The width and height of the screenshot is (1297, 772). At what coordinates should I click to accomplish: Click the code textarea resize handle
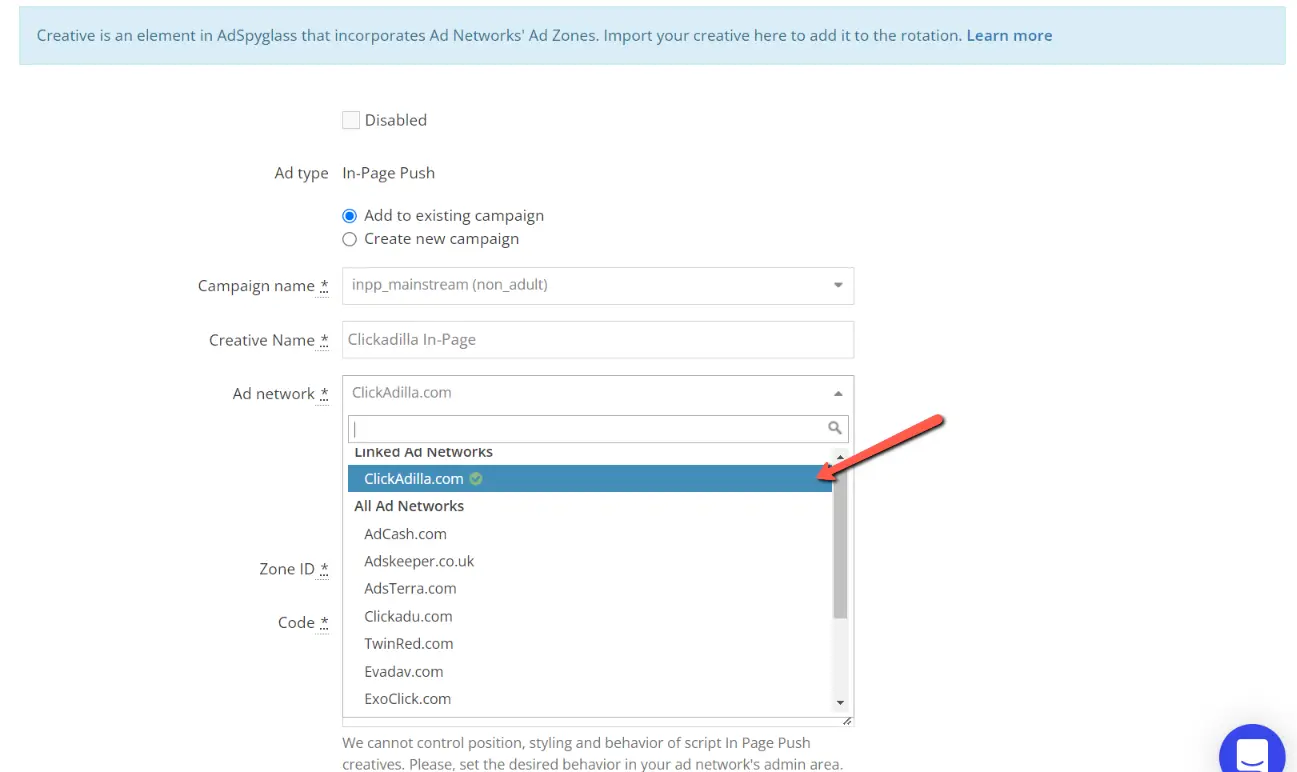(847, 721)
